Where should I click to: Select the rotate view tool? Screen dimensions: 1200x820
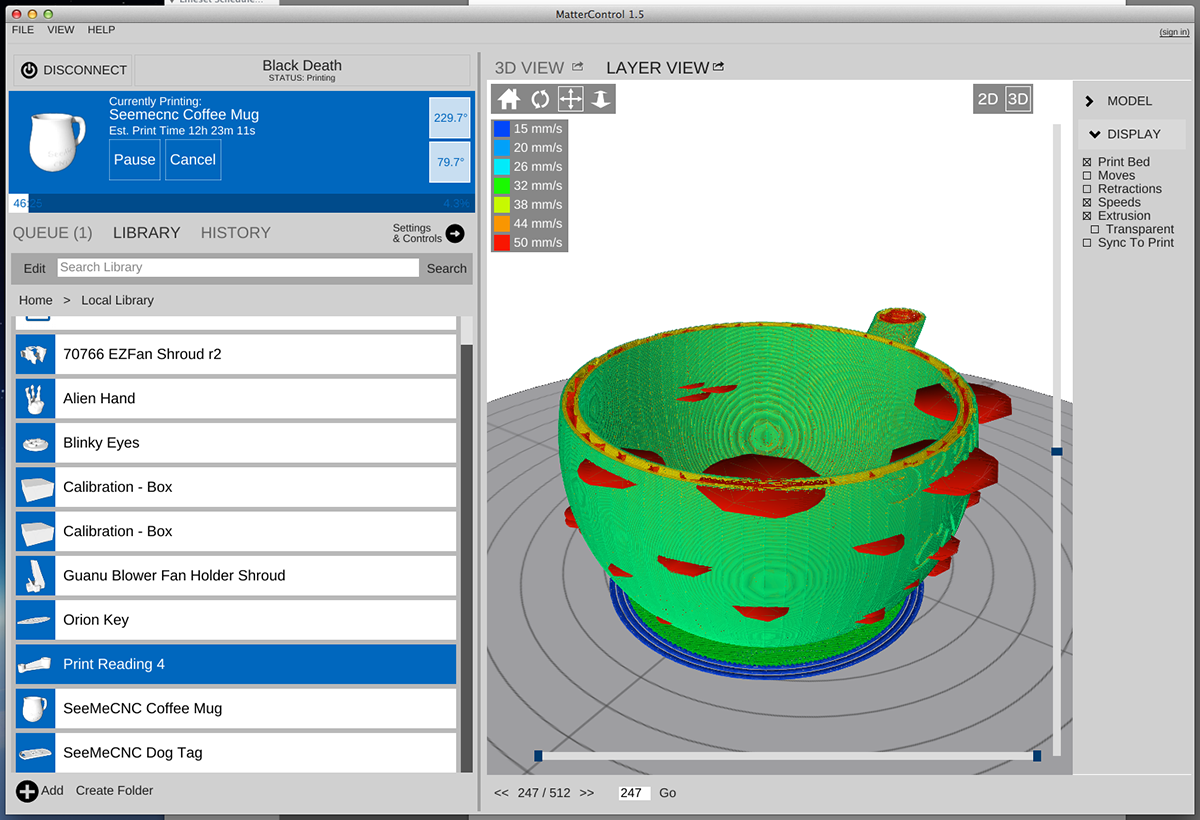coord(540,99)
